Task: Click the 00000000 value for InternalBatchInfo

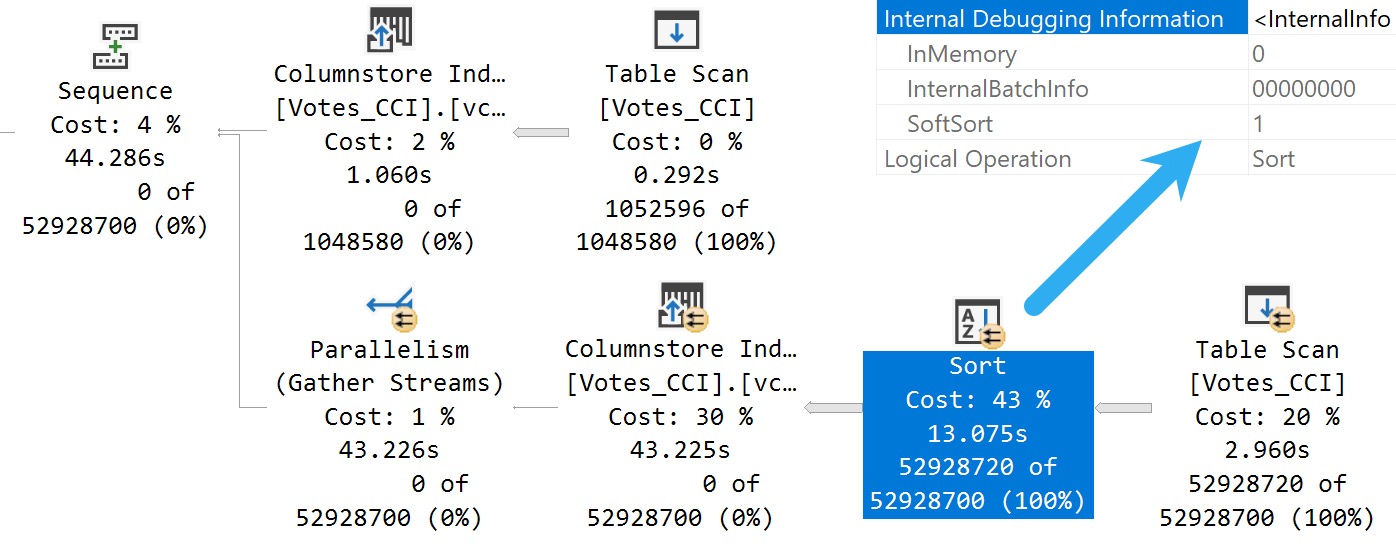Action: pyautogui.click(x=1304, y=89)
